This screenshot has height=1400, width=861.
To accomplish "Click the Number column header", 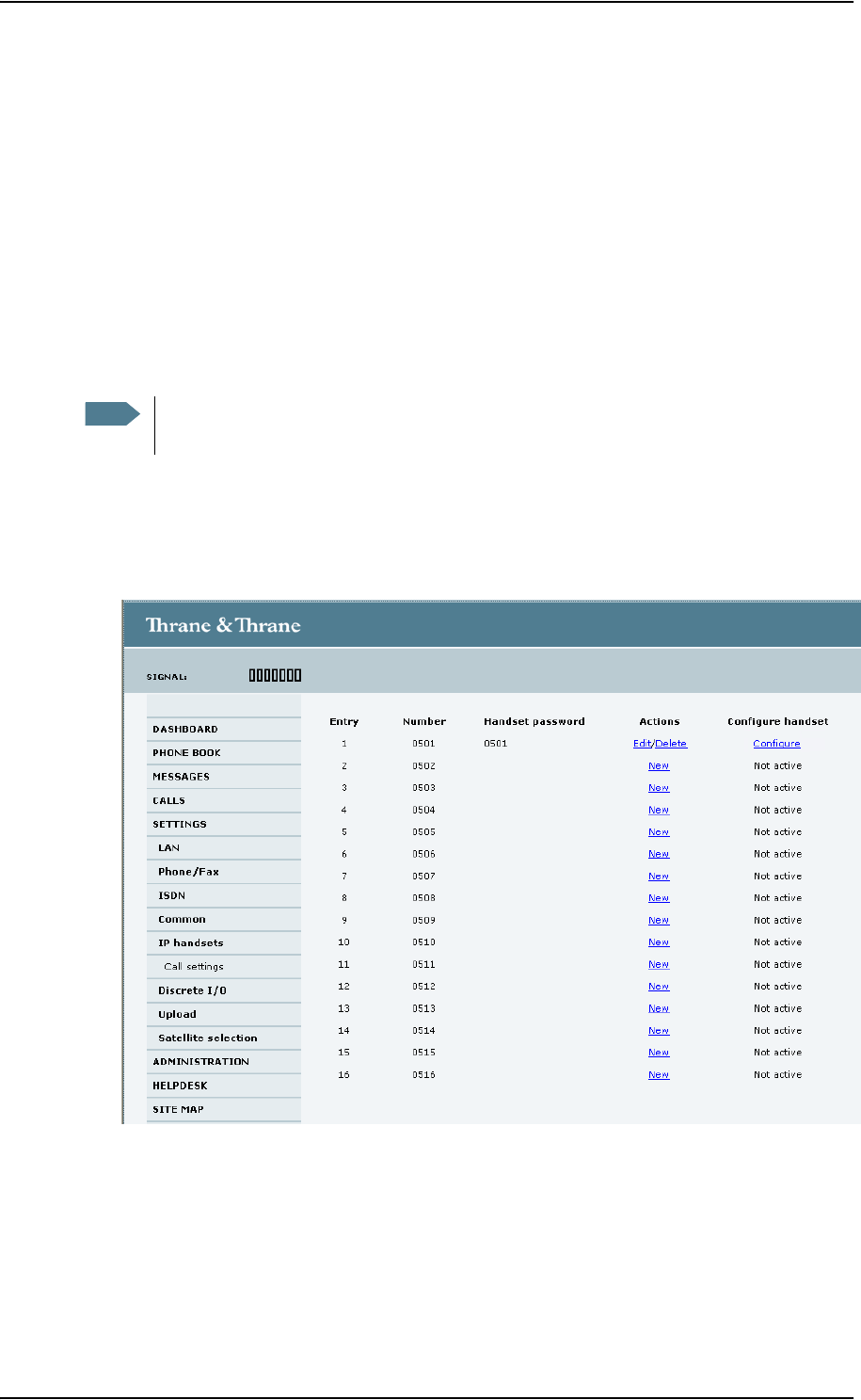I will pos(424,722).
